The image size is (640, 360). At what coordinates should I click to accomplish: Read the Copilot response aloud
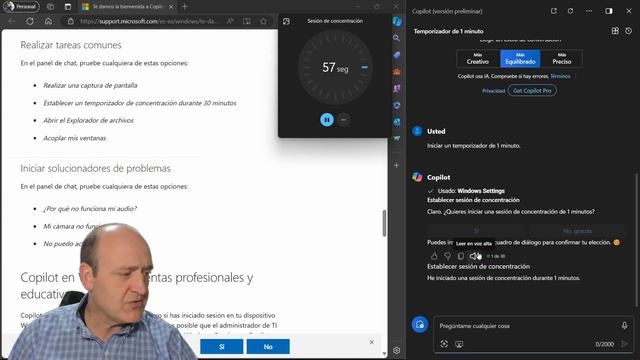tap(473, 256)
